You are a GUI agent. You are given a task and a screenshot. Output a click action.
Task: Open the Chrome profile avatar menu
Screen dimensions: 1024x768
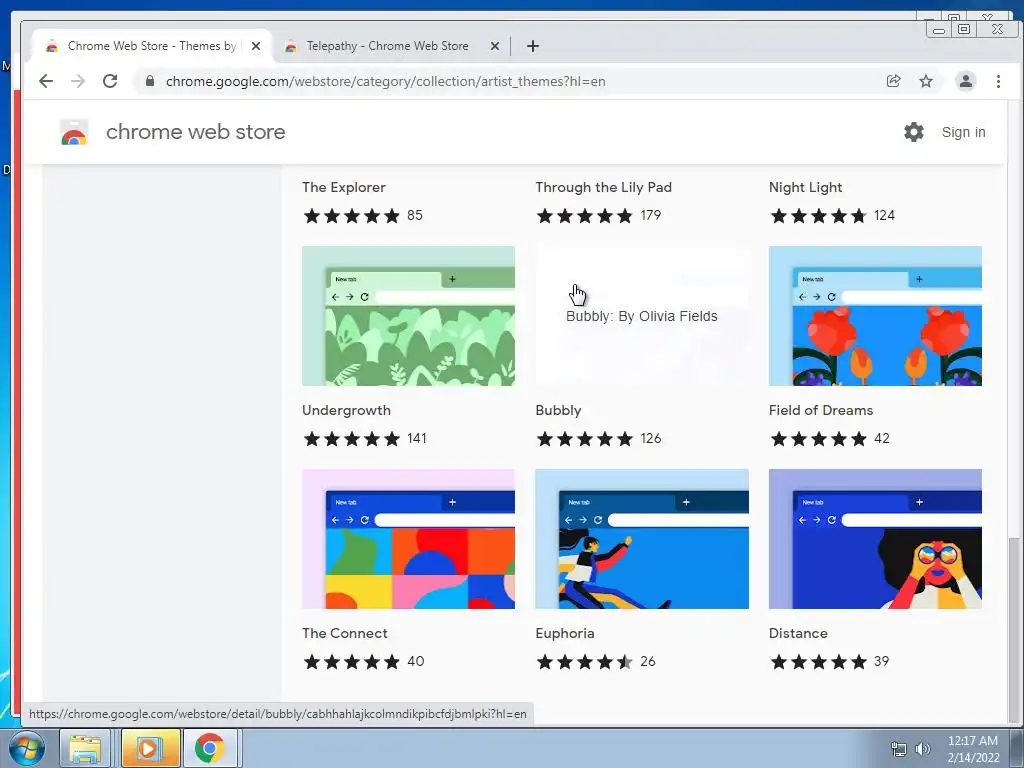coord(965,81)
